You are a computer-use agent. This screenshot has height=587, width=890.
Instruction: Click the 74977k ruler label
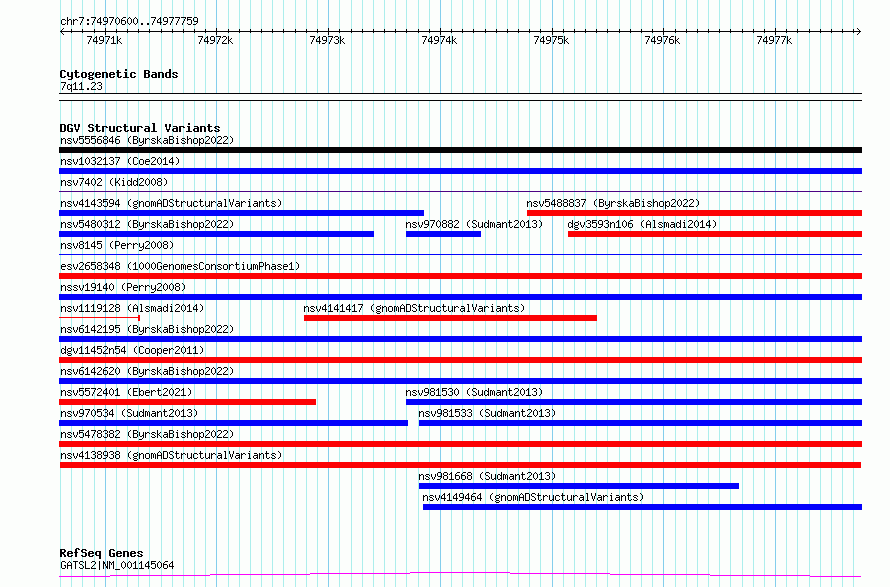(x=774, y=40)
